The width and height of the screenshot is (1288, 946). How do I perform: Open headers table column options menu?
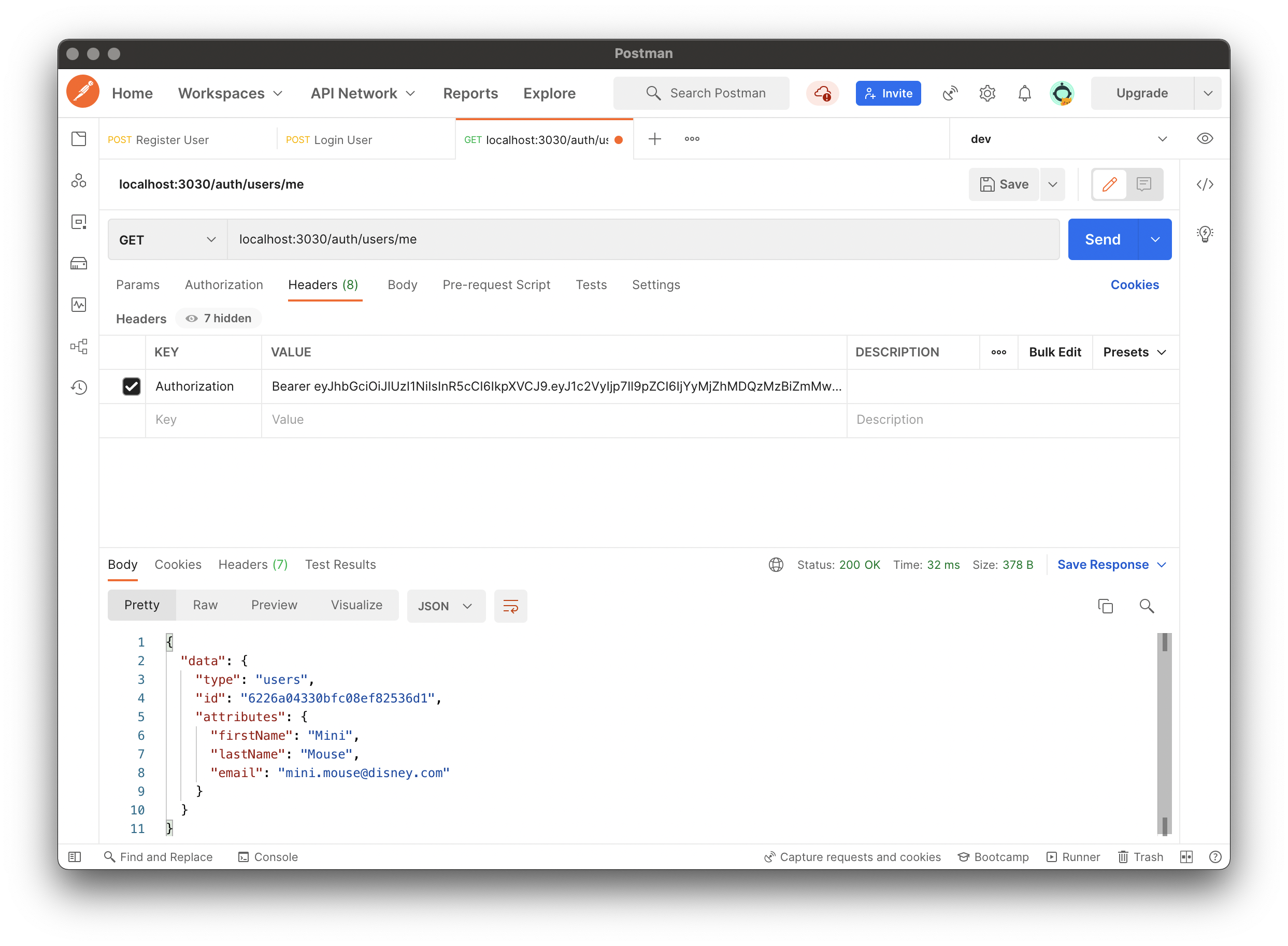(999, 352)
